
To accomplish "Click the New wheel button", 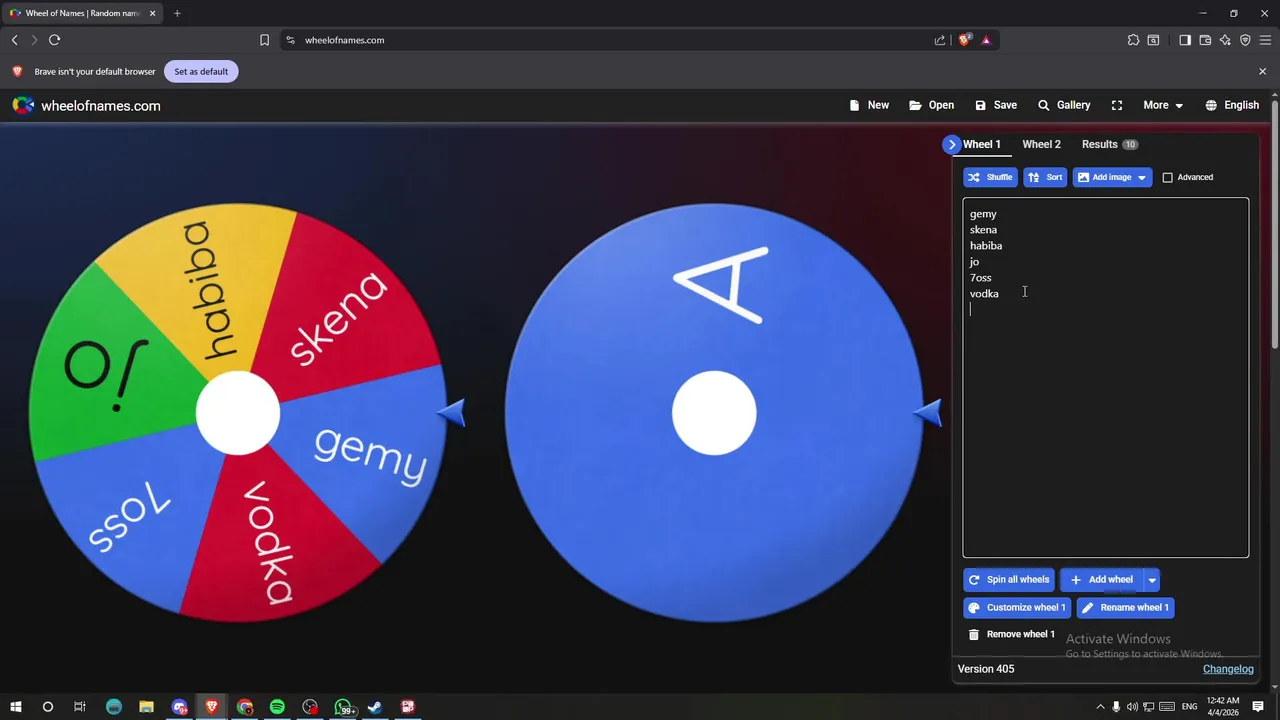I will [869, 105].
